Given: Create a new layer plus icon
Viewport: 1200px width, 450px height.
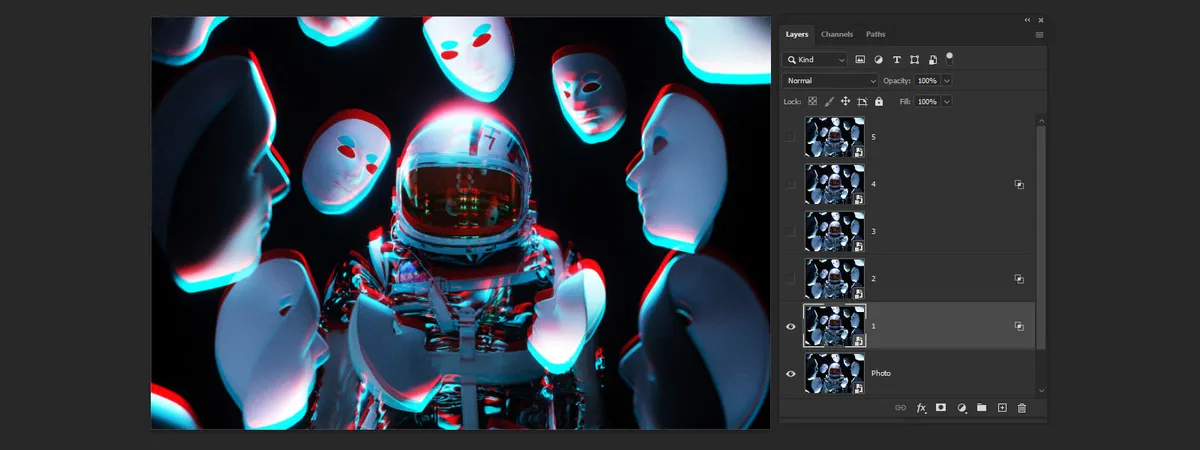Looking at the screenshot, I should click(x=1002, y=408).
